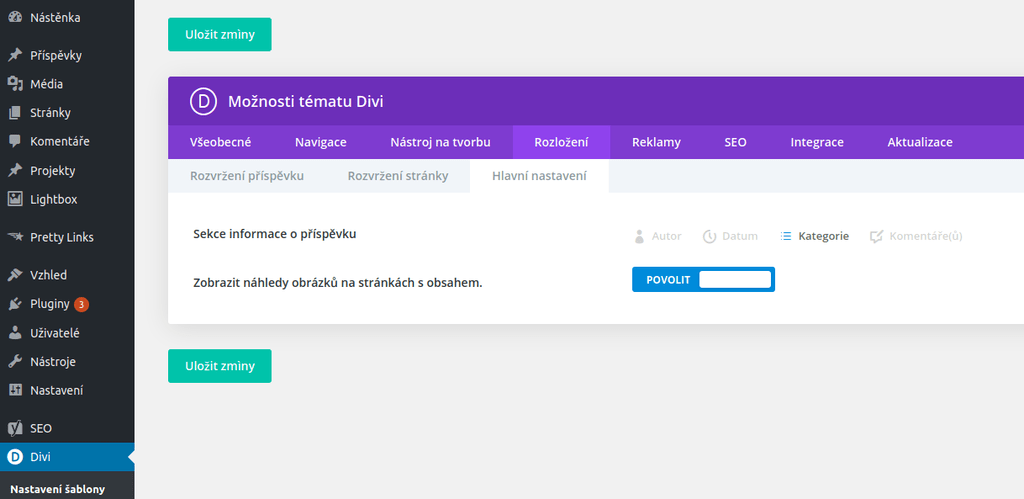The height and width of the screenshot is (499, 1024).
Task: Open the Reklamy tab
Action: tap(656, 142)
